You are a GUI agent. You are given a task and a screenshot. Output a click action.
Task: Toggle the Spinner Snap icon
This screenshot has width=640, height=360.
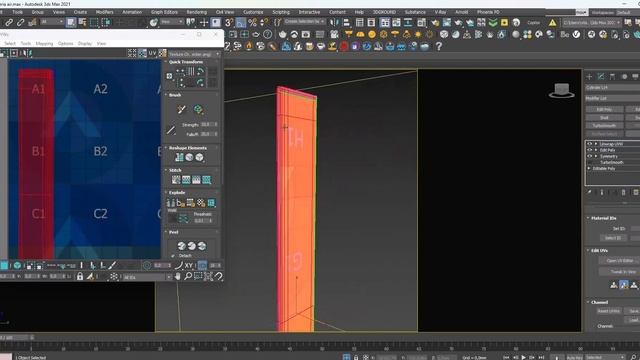(x=264, y=22)
